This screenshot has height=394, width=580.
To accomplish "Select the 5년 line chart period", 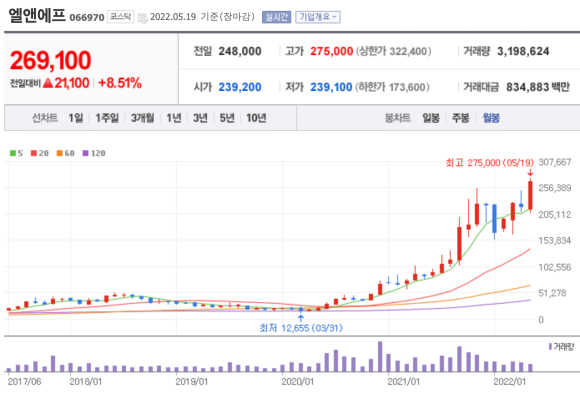I will pyautogui.click(x=227, y=118).
